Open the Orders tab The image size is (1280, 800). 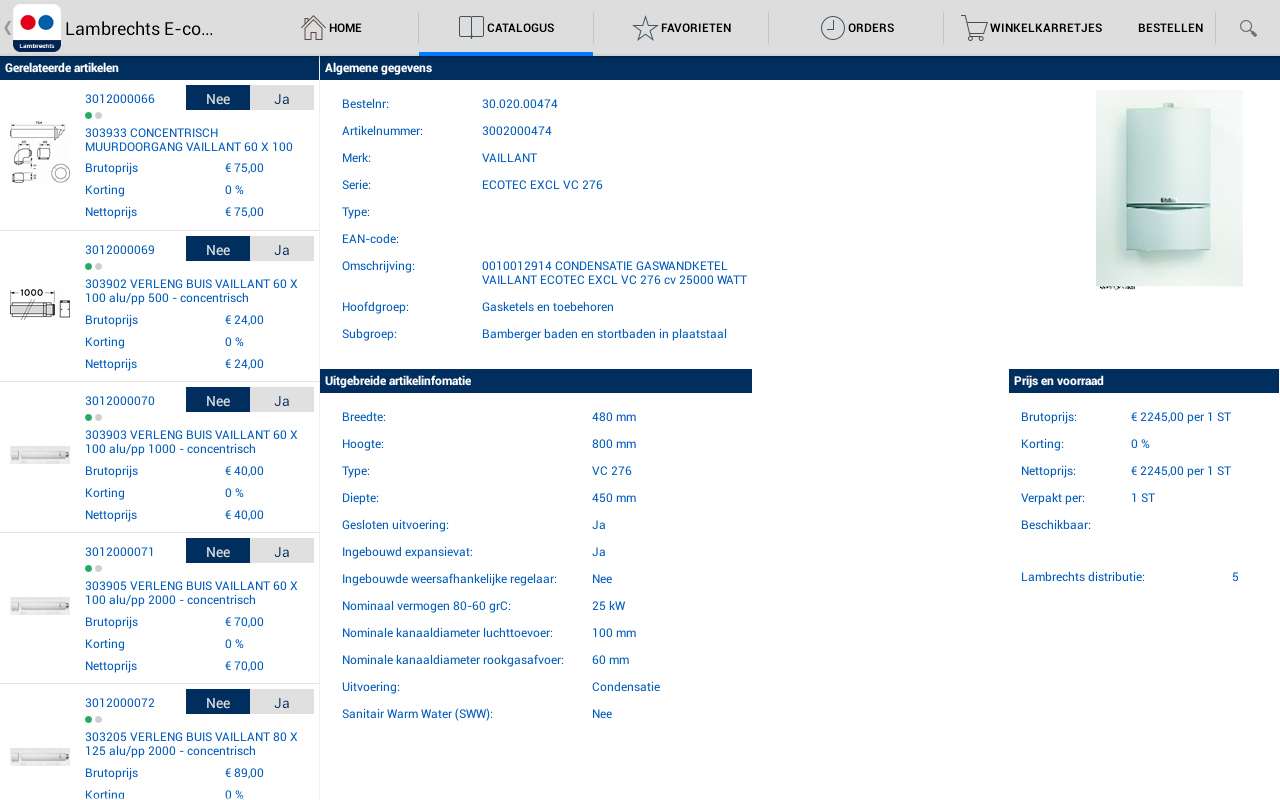coord(856,28)
